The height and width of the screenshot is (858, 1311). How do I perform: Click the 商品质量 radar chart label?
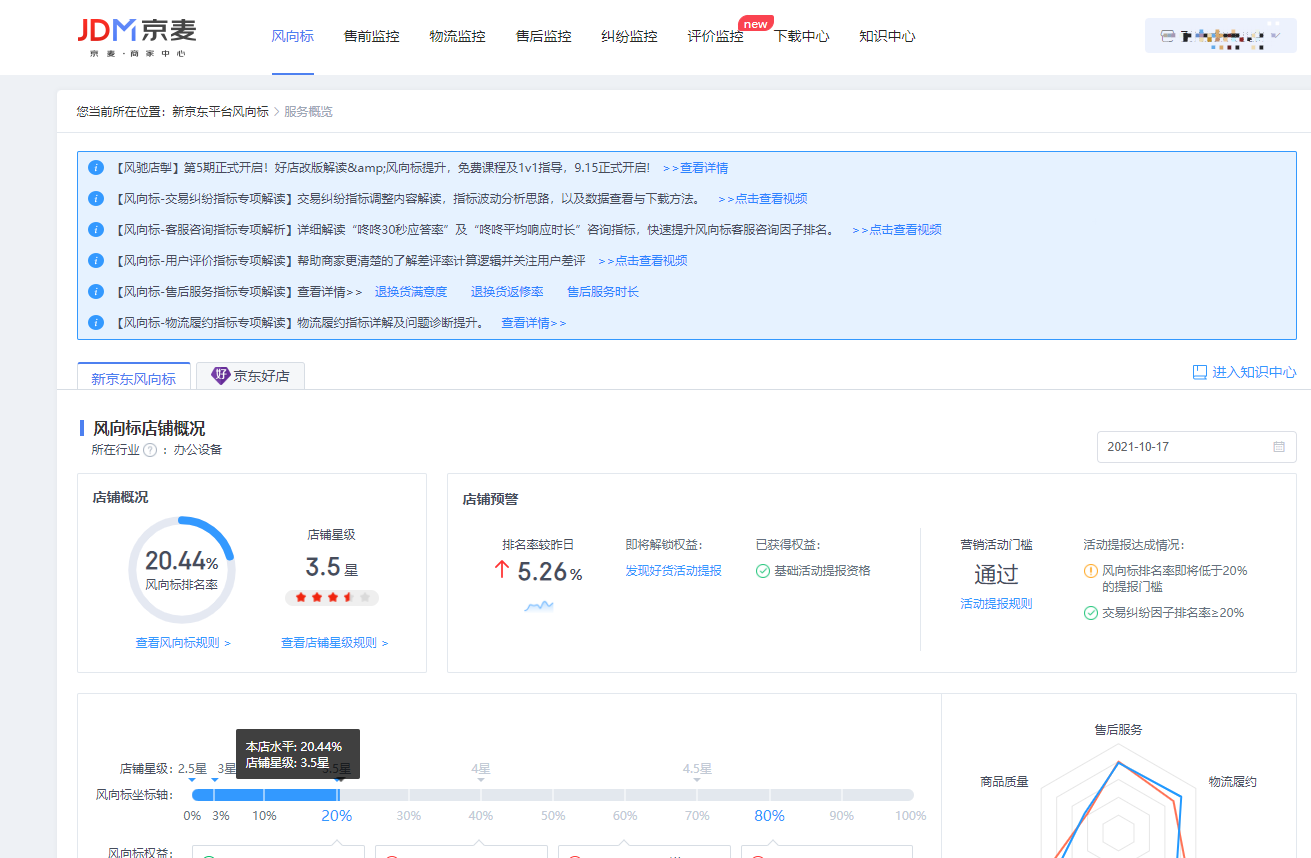(1004, 782)
